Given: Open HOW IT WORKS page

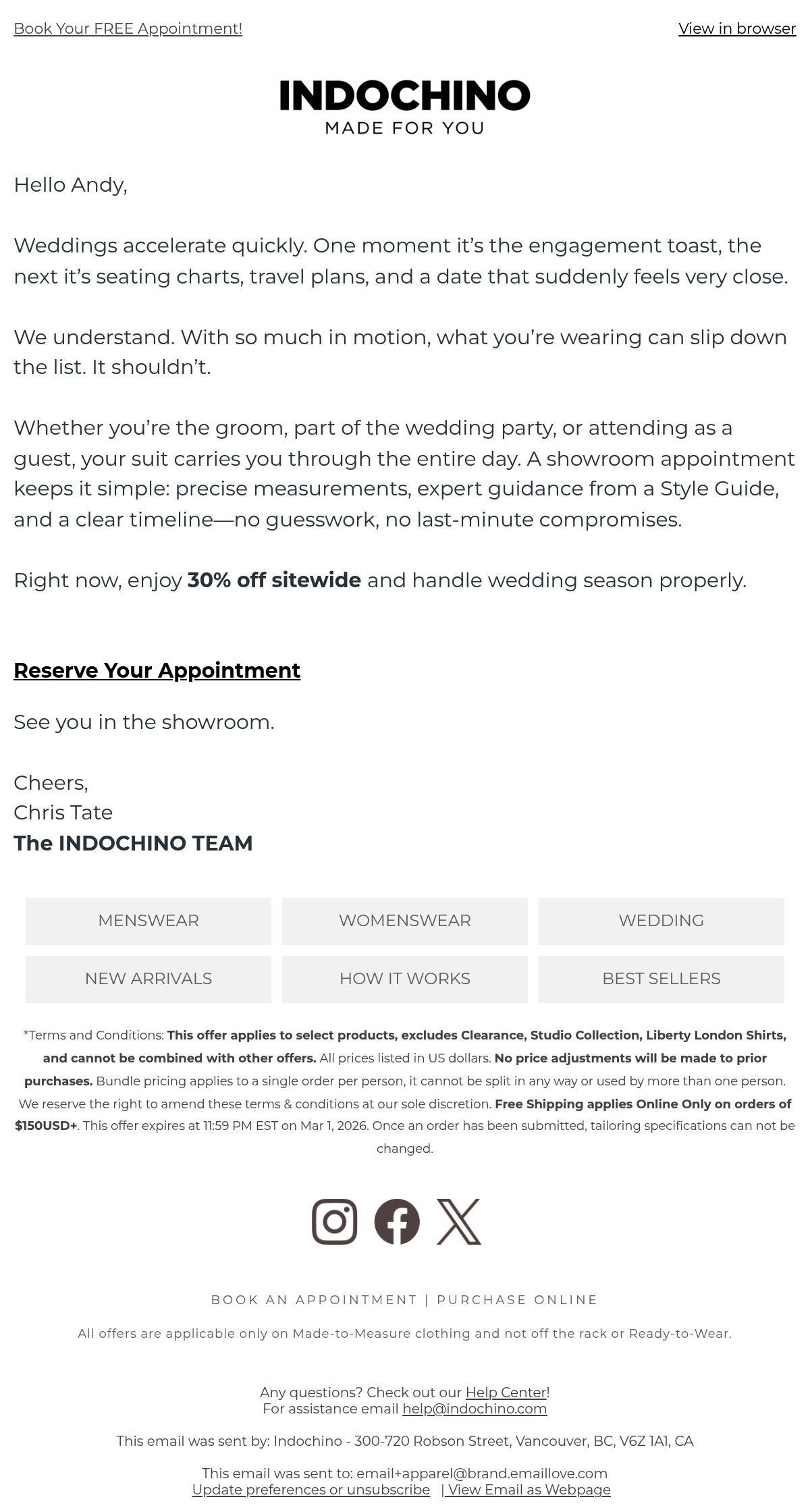Looking at the screenshot, I should (405, 979).
